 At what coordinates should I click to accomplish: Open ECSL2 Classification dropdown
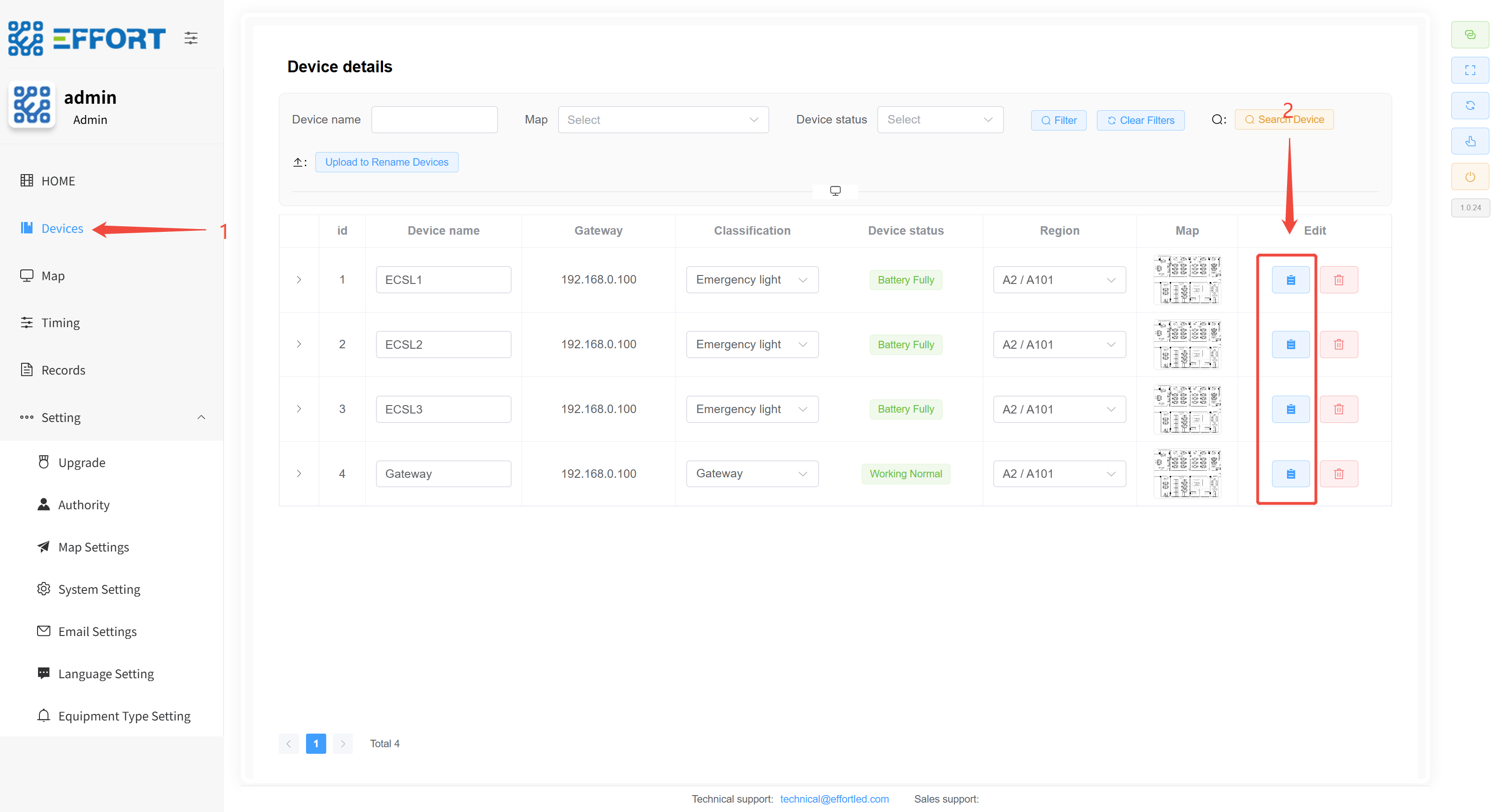751,345
